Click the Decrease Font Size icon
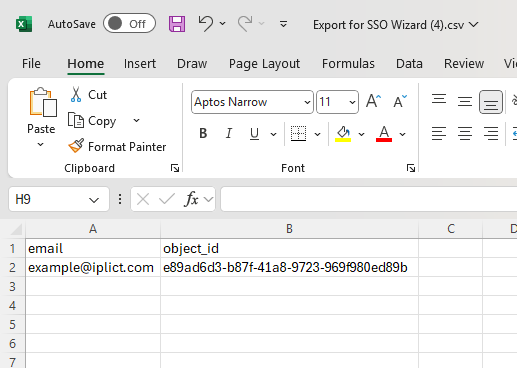The height and width of the screenshot is (368, 517). (x=400, y=101)
